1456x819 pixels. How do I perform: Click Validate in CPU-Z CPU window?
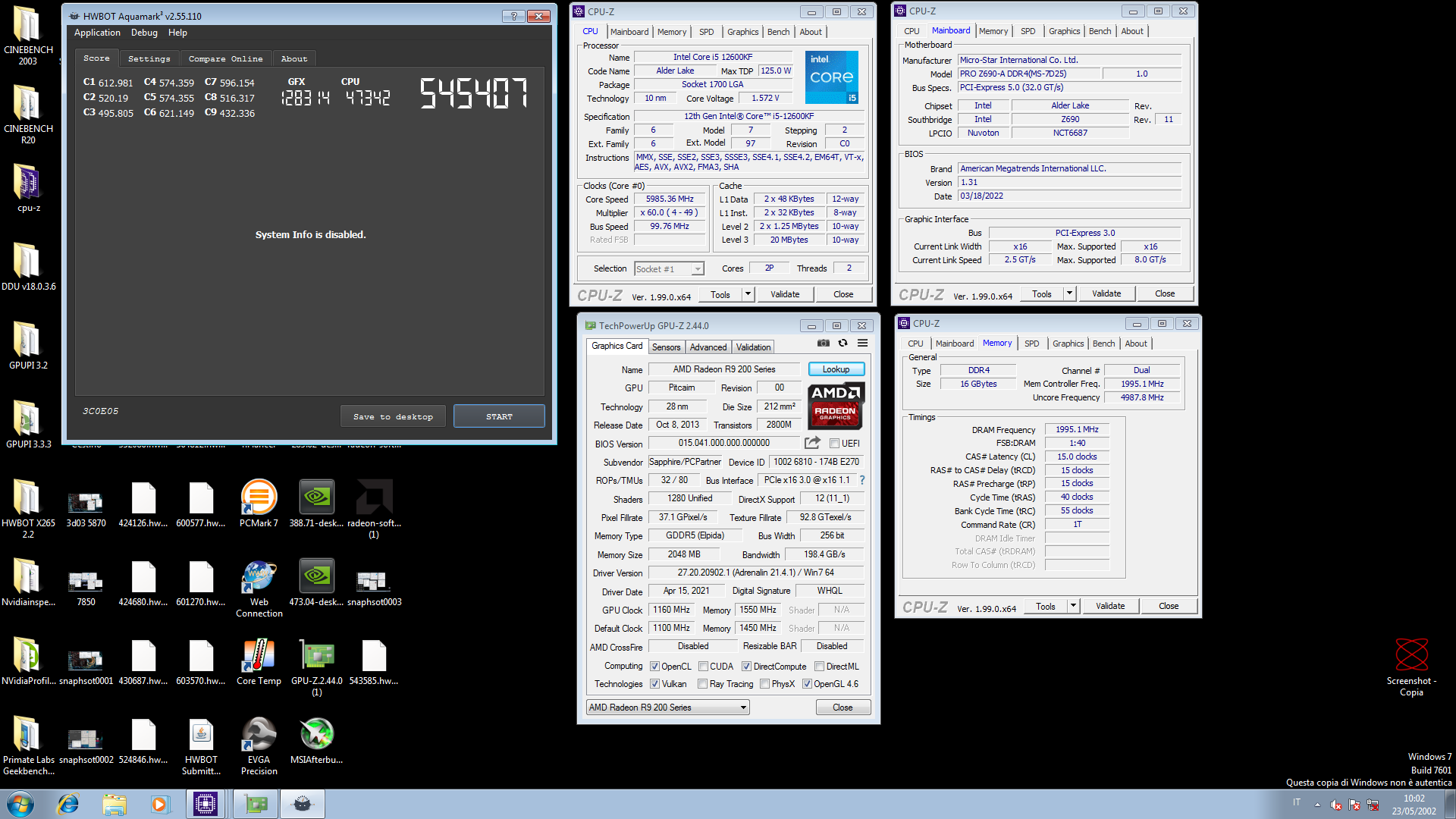pyautogui.click(x=785, y=294)
